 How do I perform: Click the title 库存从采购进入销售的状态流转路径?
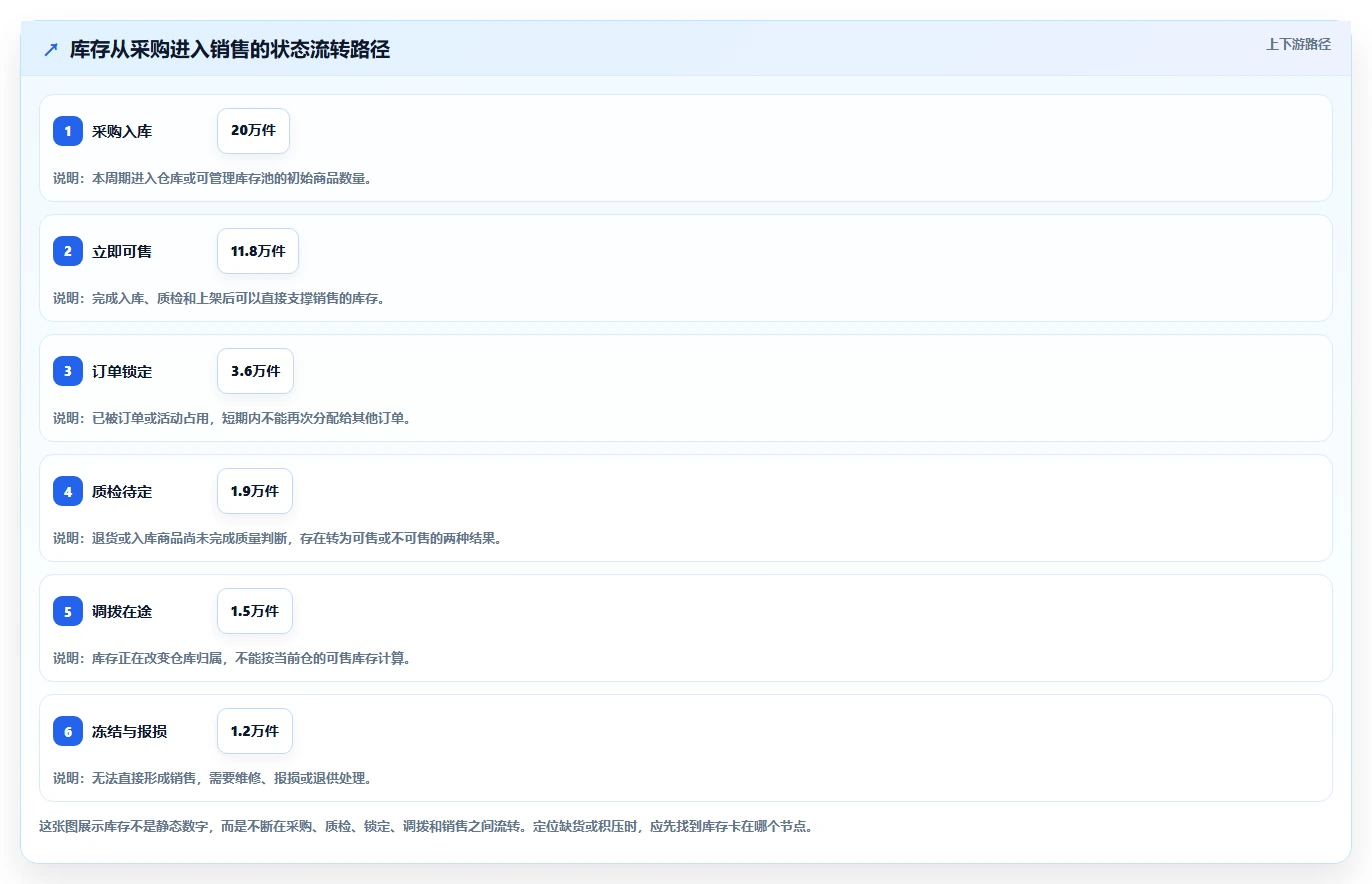pyautogui.click(x=230, y=50)
